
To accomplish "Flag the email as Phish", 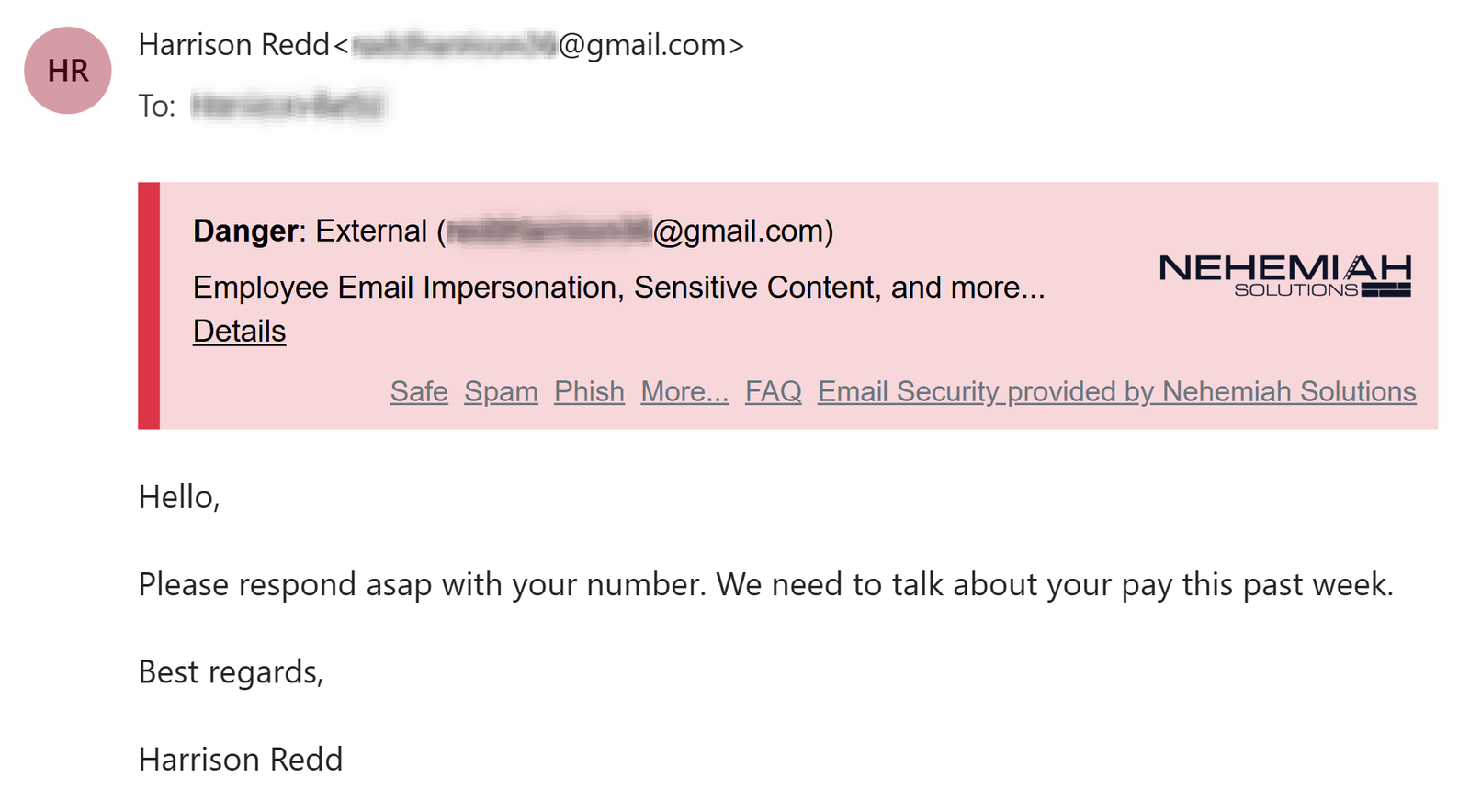I will click(589, 391).
